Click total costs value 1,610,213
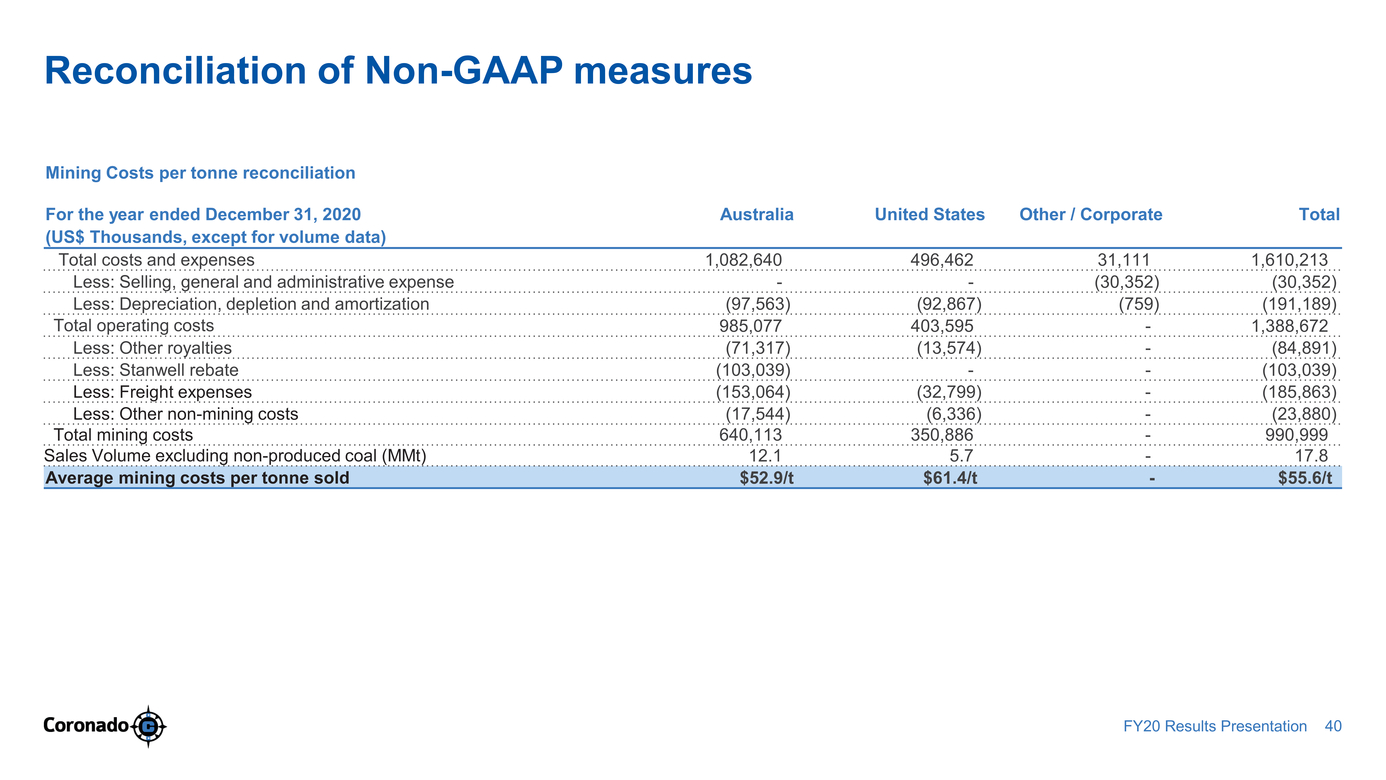Screen dimensions: 1386x780 point(1290,260)
